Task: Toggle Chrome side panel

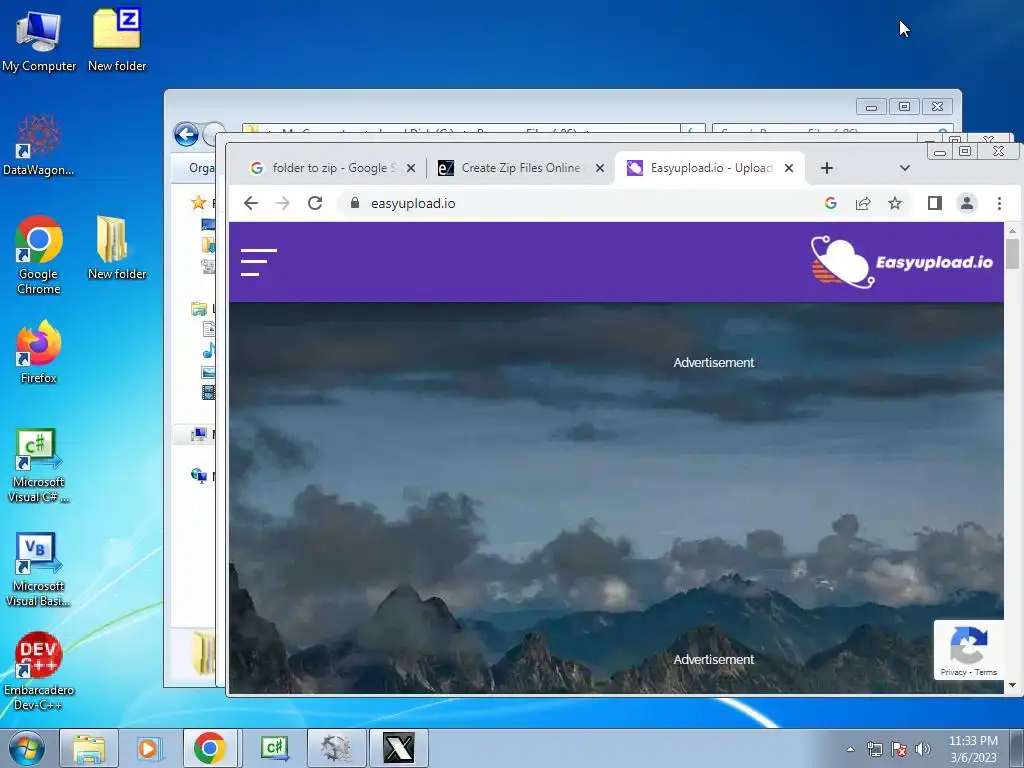Action: [x=935, y=203]
